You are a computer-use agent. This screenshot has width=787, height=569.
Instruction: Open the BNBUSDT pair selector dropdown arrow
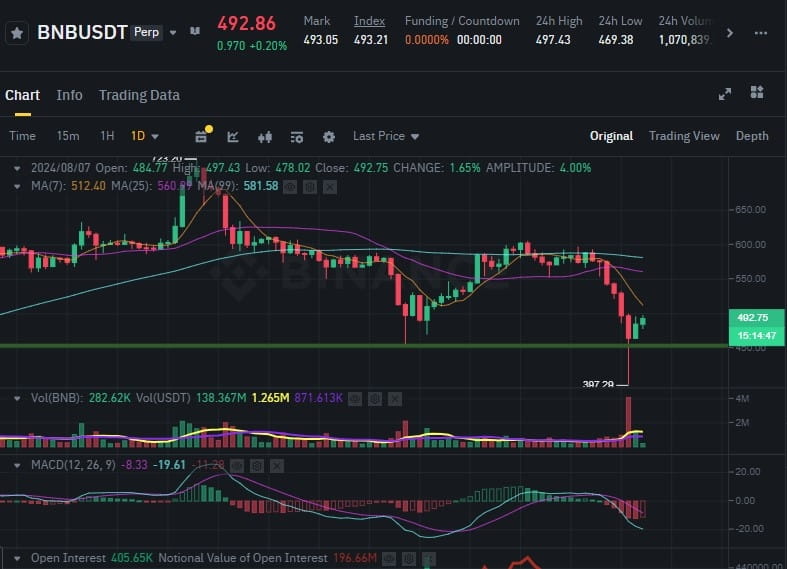point(173,33)
